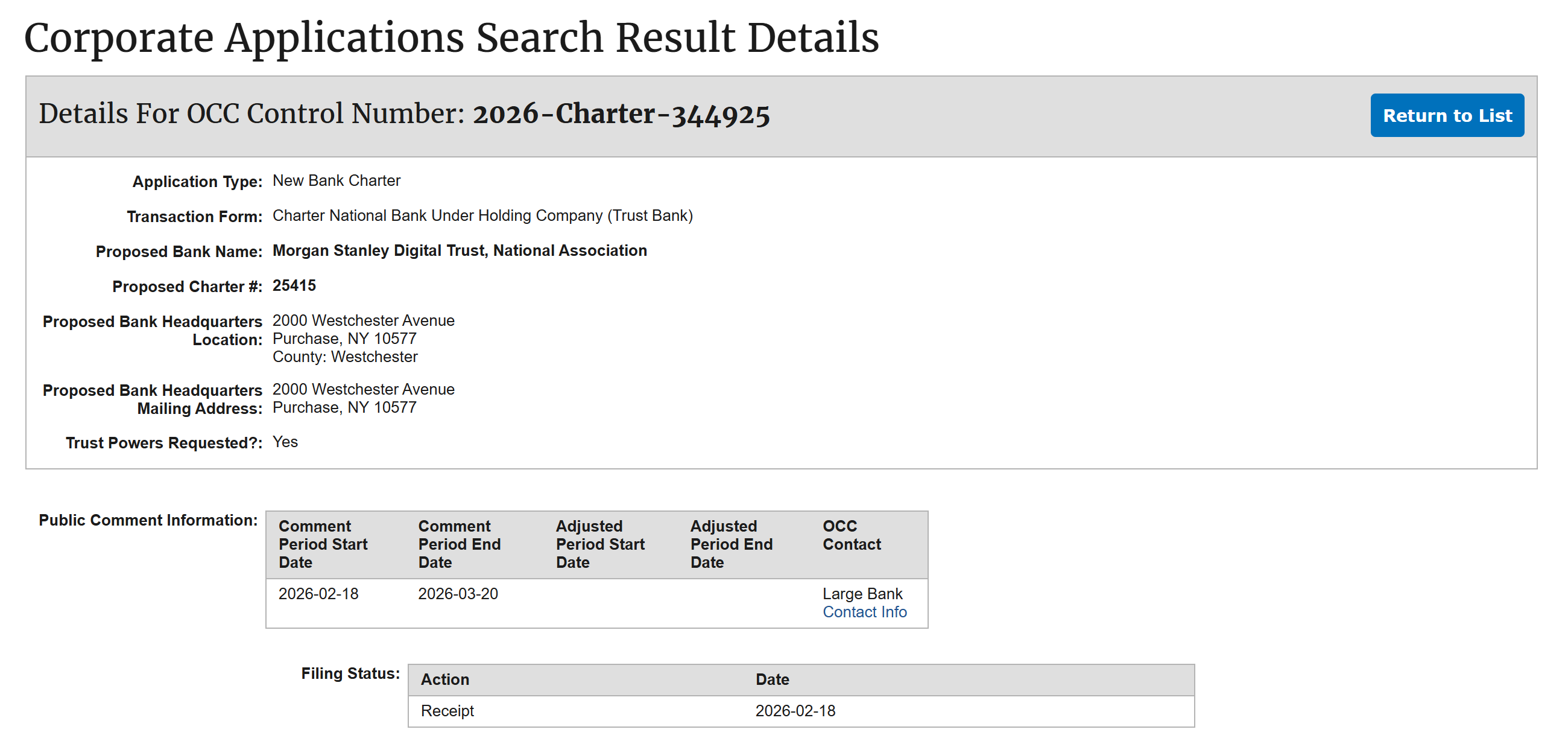Viewport: 1568px width, 741px height.
Task: Click the Adjusted Period Start Date header
Action: (x=599, y=544)
